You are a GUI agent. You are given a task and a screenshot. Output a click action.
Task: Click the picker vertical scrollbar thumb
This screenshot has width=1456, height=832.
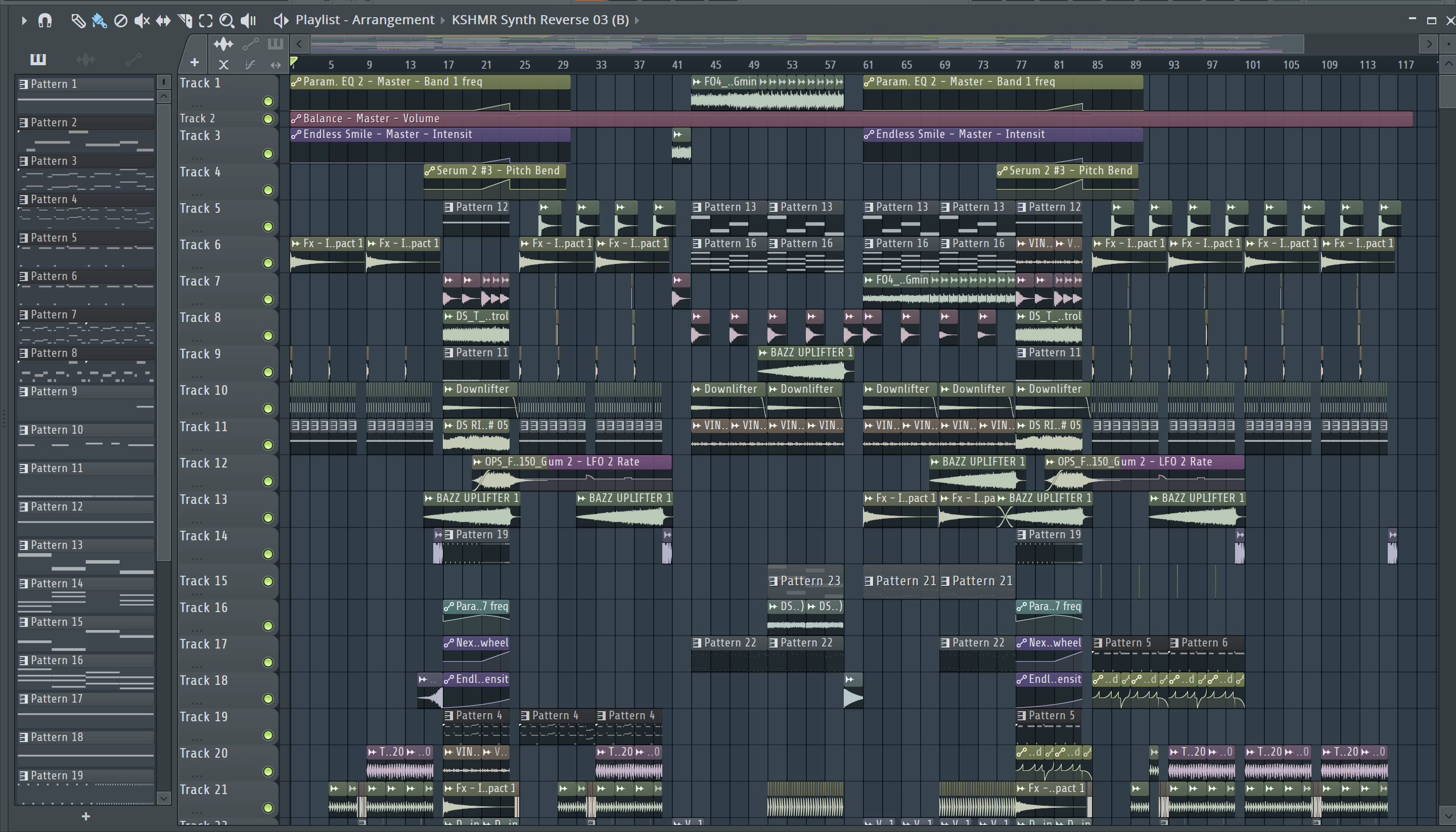[x=163, y=332]
